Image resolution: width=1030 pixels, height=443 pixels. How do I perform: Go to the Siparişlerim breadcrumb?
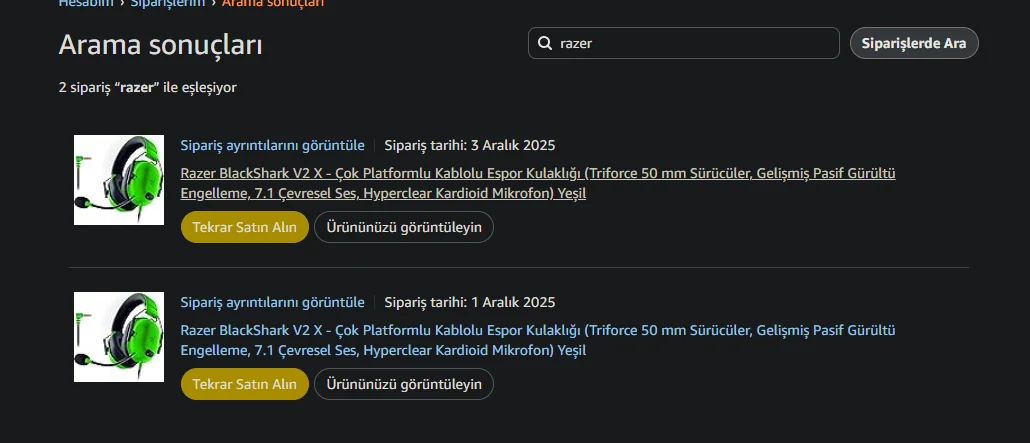(x=168, y=3)
